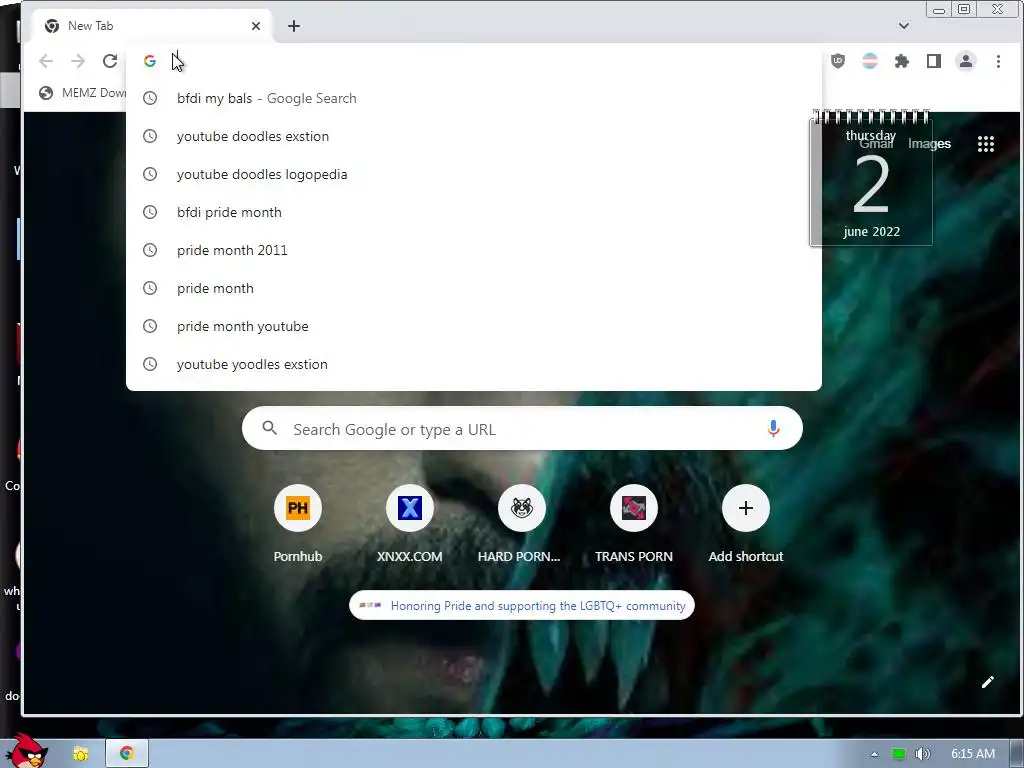Show hidden tray icons arrow

click(874, 754)
